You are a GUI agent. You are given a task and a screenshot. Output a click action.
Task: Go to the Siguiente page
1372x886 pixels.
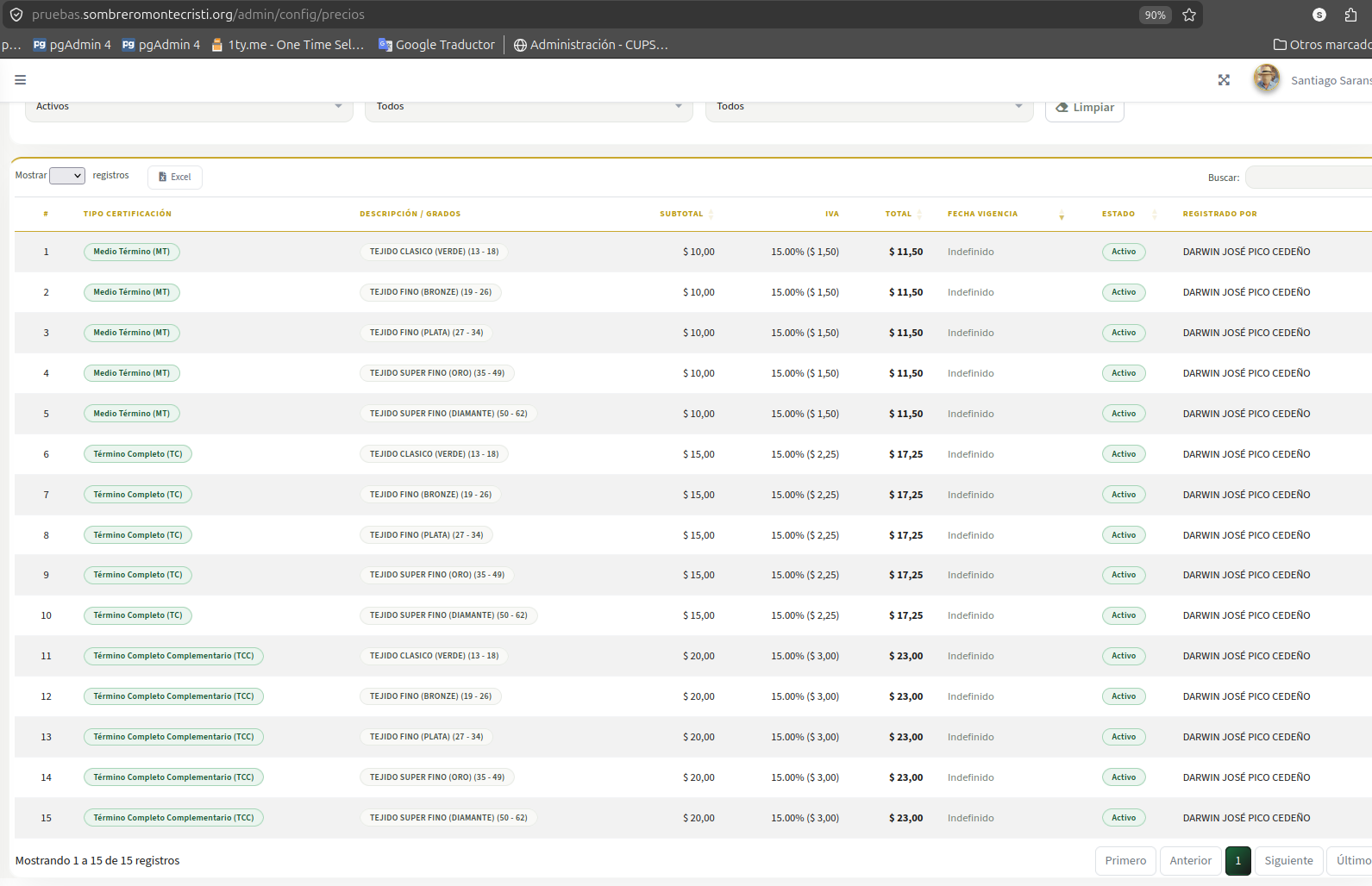tap(1288, 861)
